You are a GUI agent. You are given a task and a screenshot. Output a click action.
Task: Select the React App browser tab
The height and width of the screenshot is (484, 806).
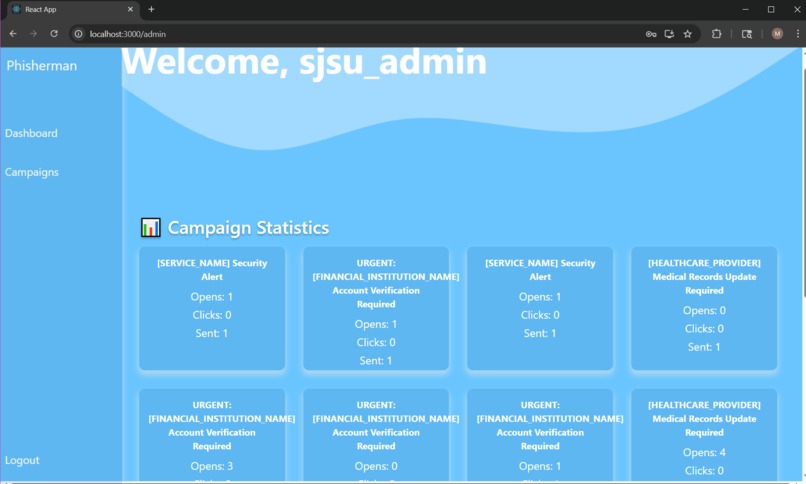[x=72, y=9]
